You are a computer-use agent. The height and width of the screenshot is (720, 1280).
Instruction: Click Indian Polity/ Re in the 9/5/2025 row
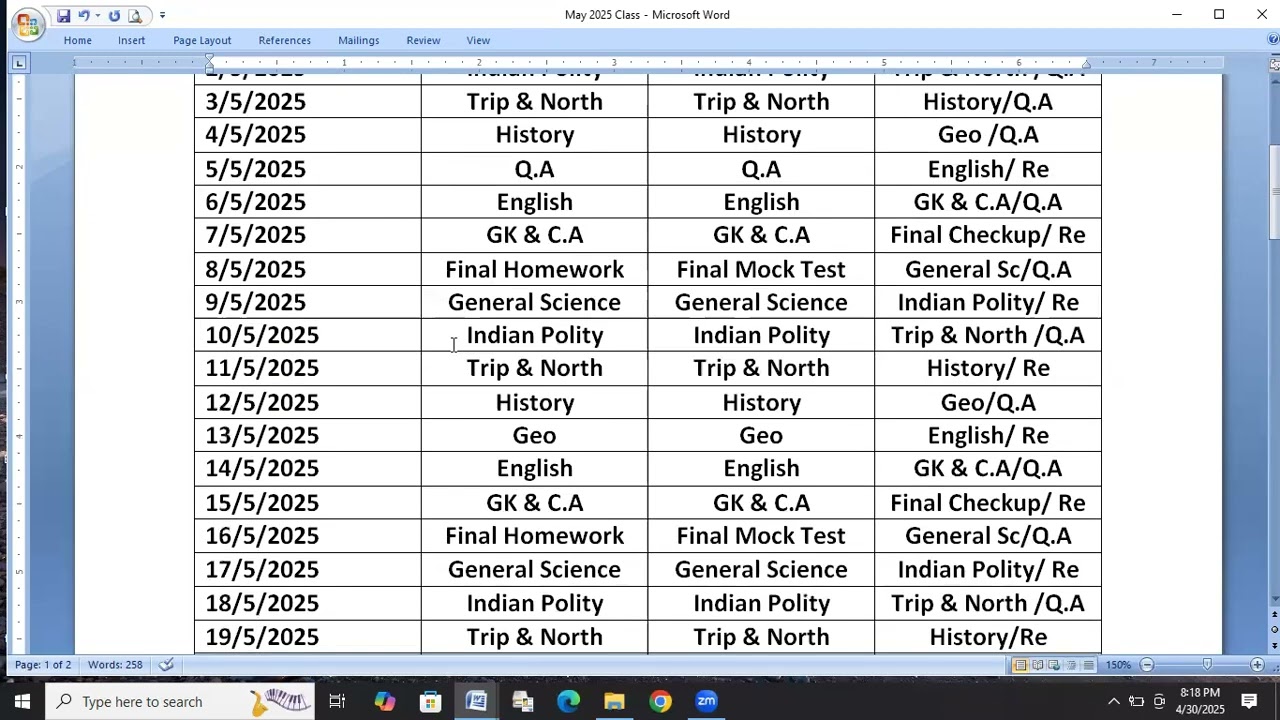[988, 302]
